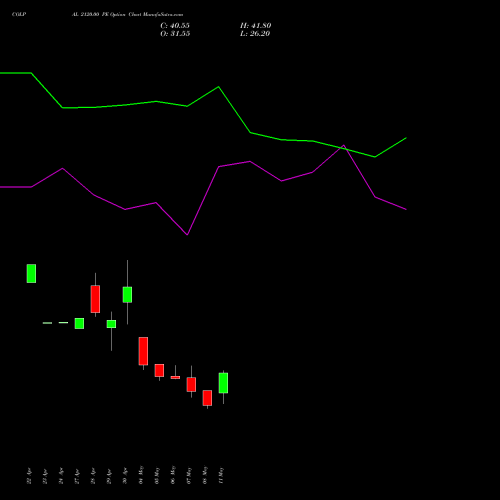
Task: Click the small green candle for 29 Apr
Action: coord(111,324)
